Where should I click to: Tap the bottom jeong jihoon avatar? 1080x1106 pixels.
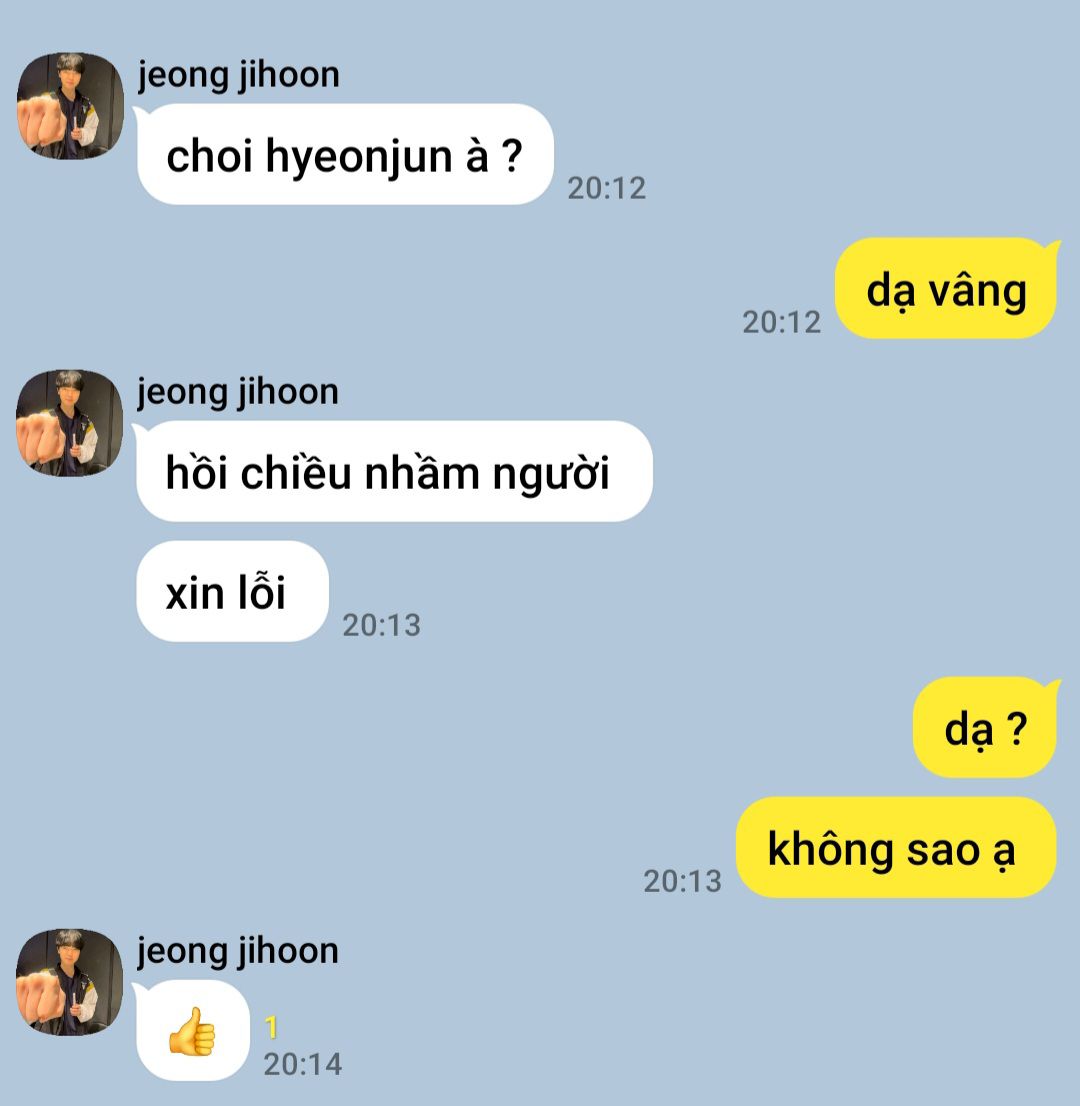[70, 983]
